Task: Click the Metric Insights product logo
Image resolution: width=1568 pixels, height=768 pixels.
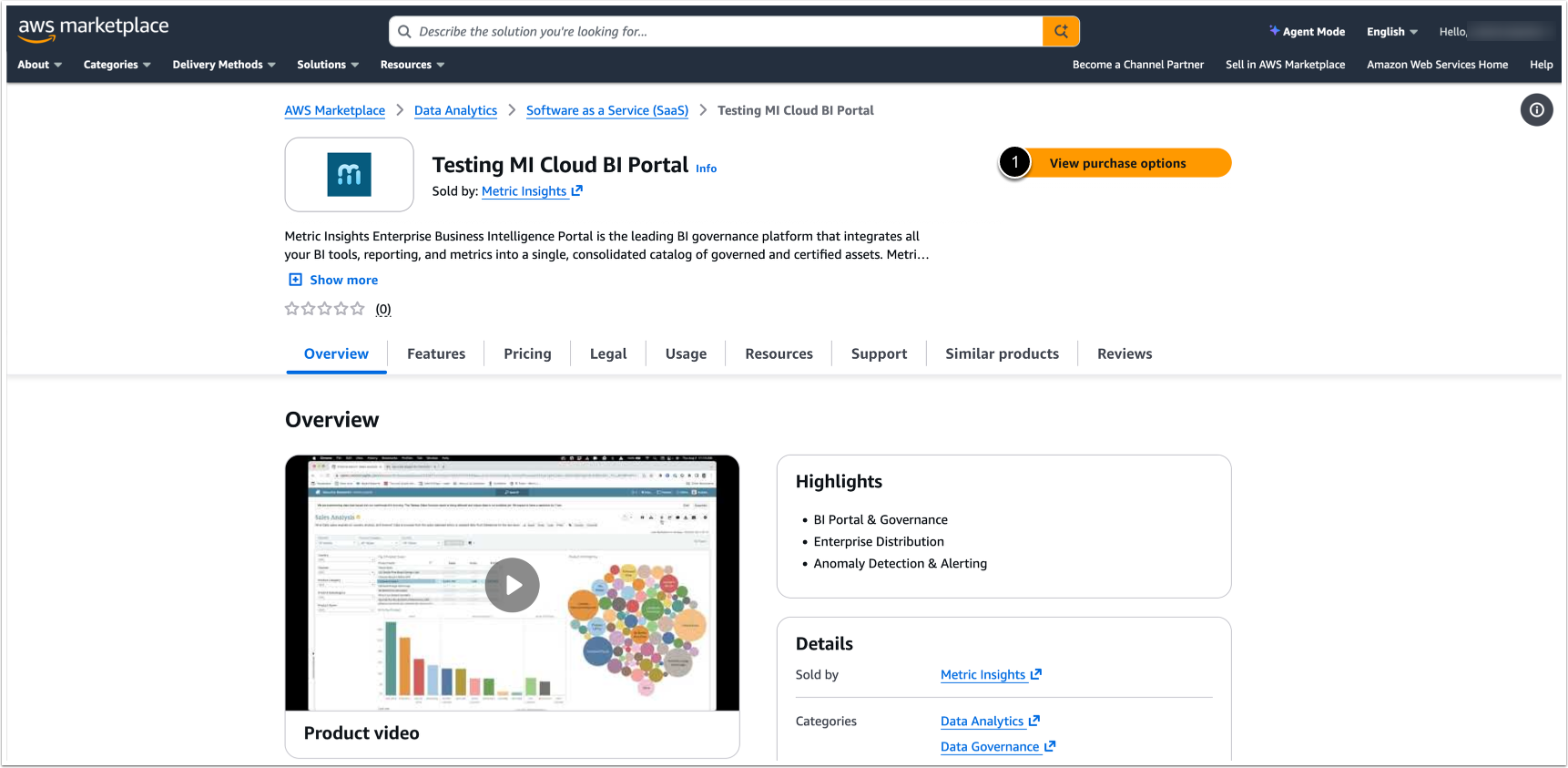Action: 350,175
